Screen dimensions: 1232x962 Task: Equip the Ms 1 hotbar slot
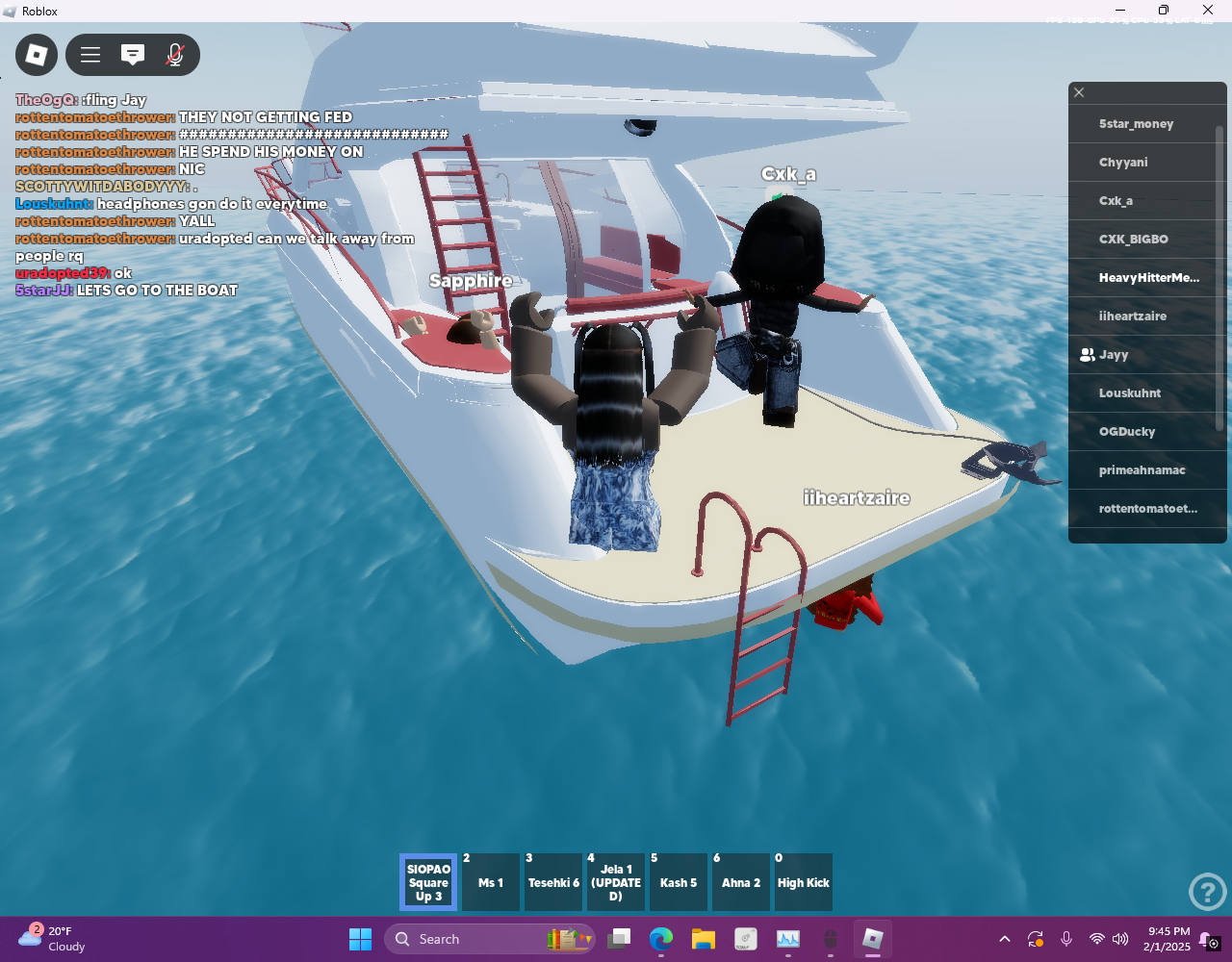(x=491, y=882)
